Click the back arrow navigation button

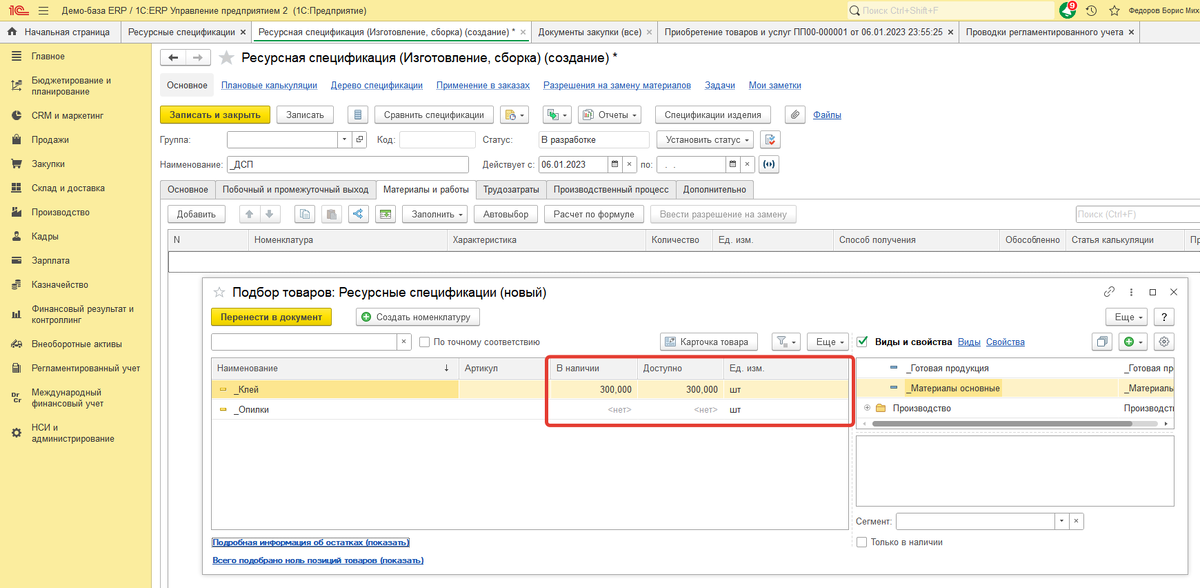point(174,58)
